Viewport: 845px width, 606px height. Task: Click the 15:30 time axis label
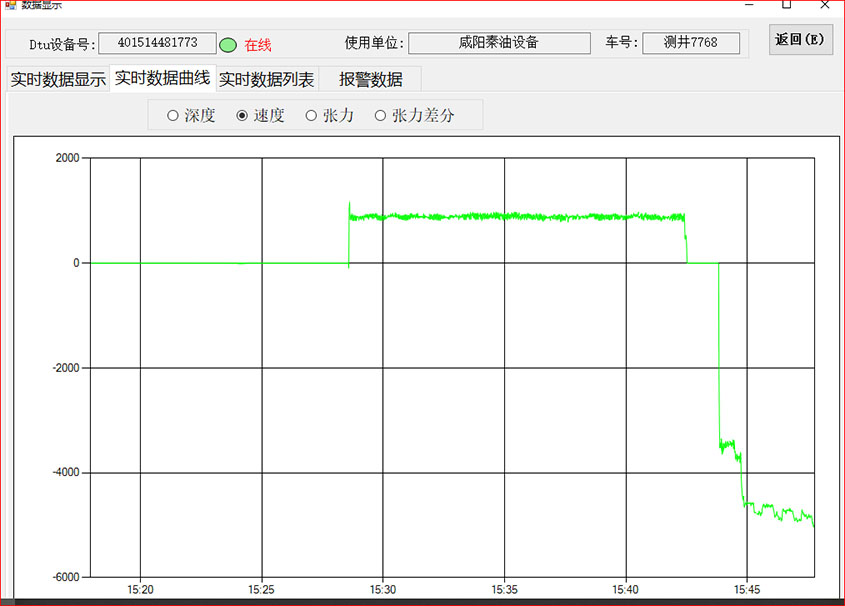(383, 590)
